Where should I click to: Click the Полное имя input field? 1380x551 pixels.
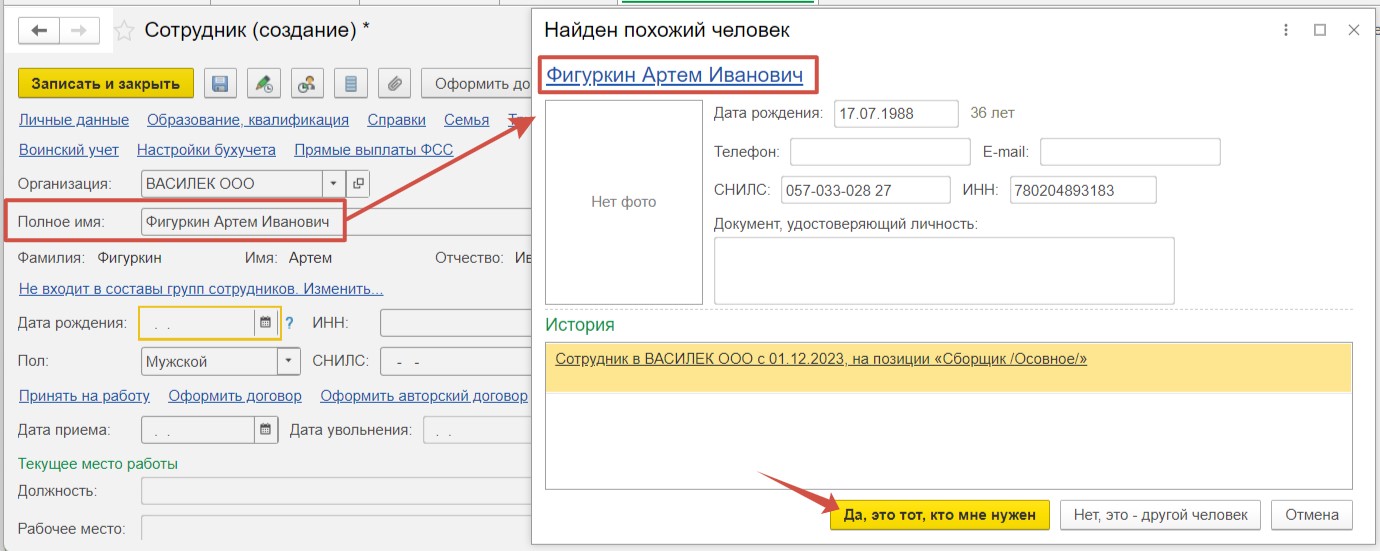click(337, 222)
